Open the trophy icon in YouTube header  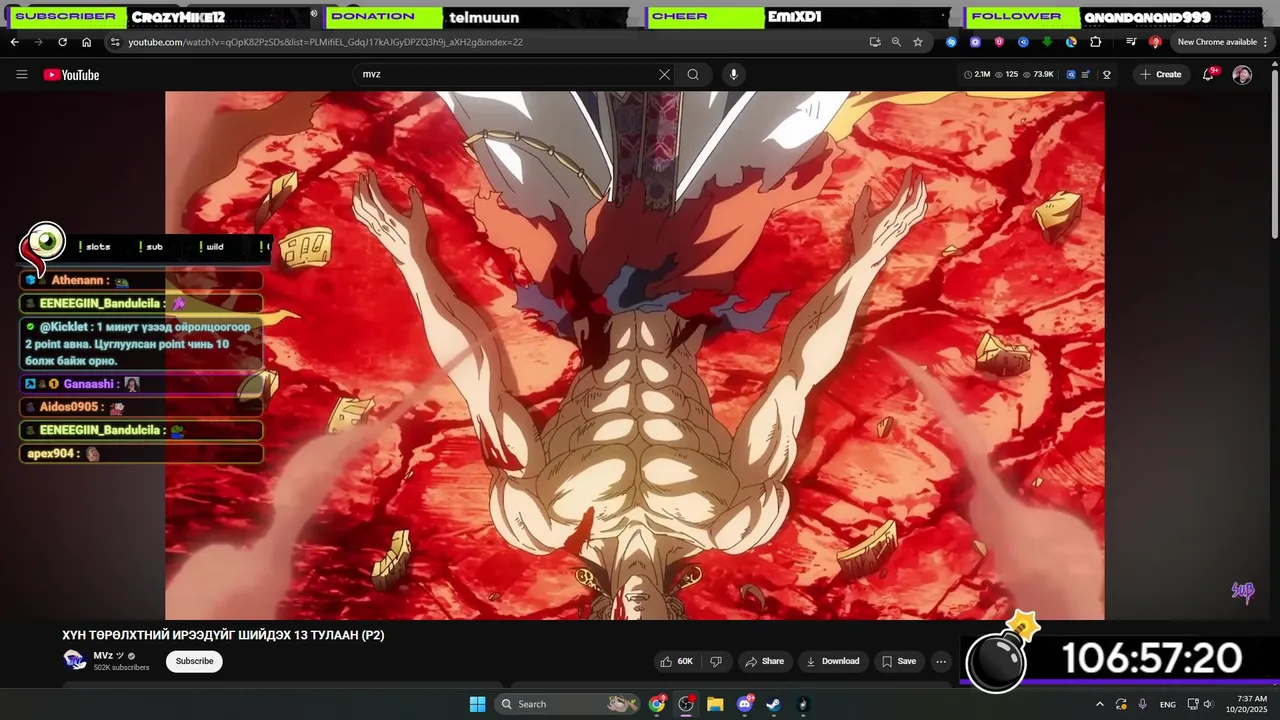click(1107, 74)
